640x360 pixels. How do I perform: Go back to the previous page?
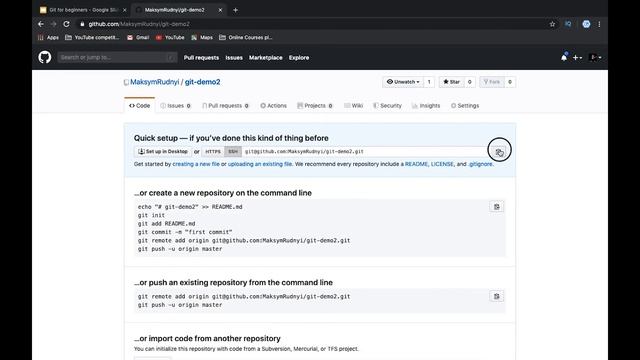pos(41,24)
